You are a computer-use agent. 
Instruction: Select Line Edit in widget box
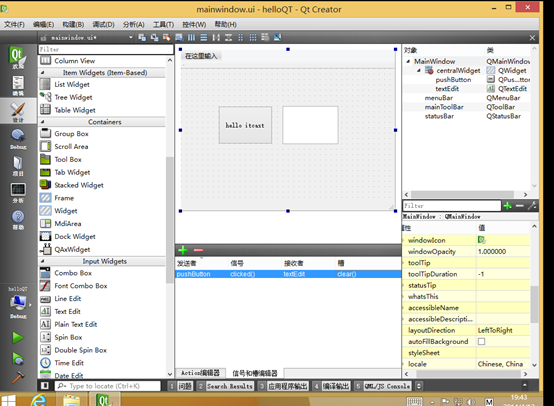pyautogui.click(x=67, y=299)
